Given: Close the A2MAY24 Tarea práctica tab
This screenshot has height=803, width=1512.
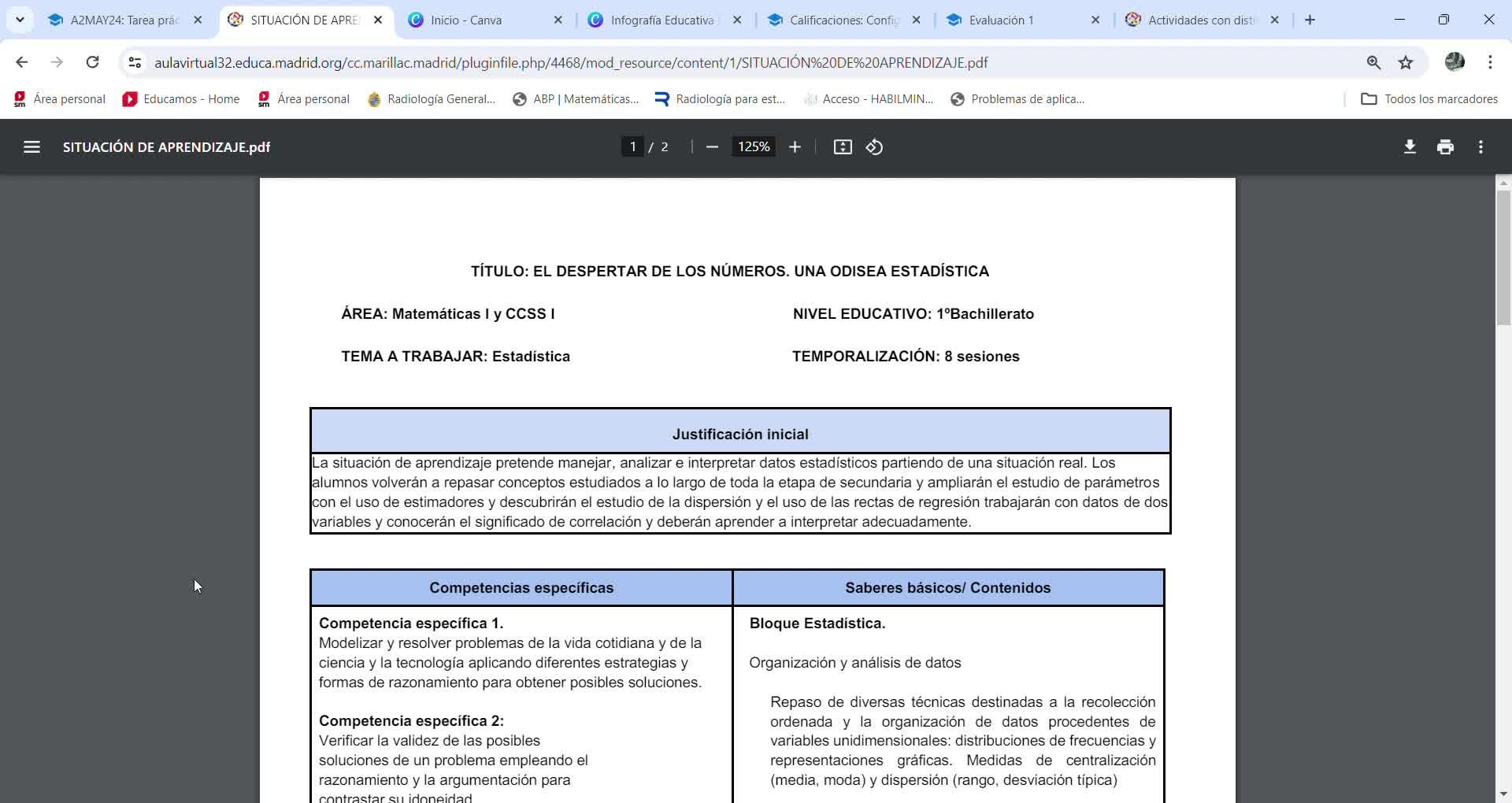Looking at the screenshot, I should coord(198,20).
